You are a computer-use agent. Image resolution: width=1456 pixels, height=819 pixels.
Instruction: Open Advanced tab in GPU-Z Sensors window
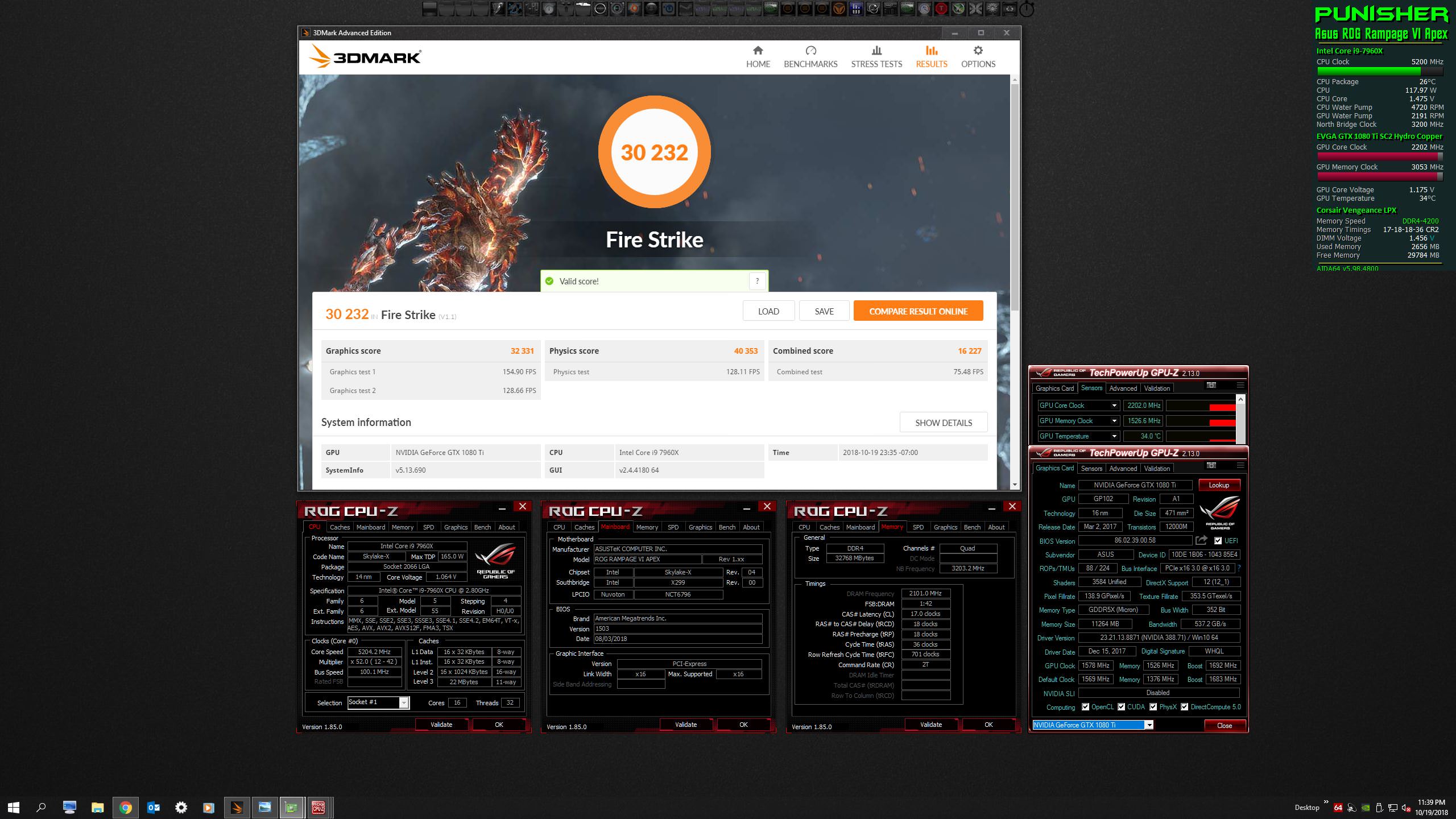click(1123, 388)
